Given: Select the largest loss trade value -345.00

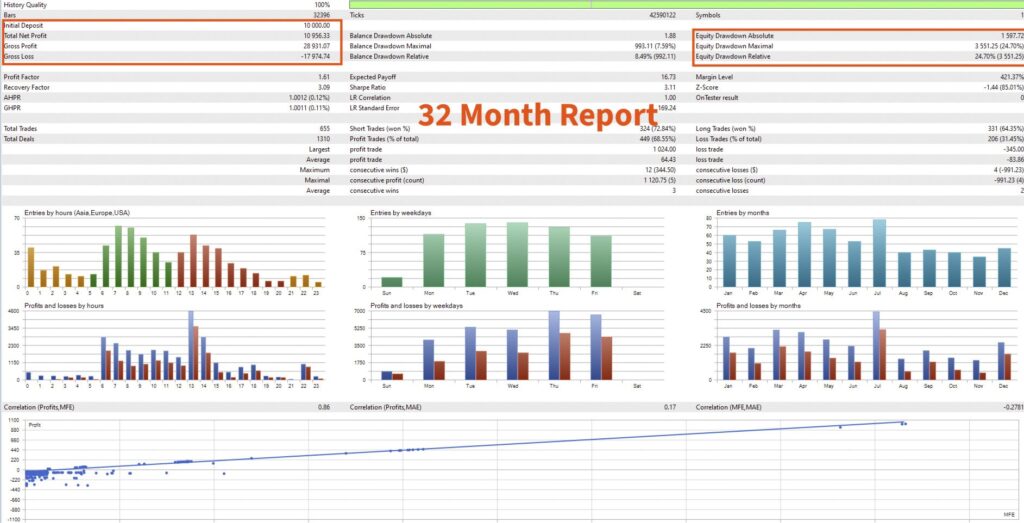Looking at the screenshot, I should tap(1014, 150).
